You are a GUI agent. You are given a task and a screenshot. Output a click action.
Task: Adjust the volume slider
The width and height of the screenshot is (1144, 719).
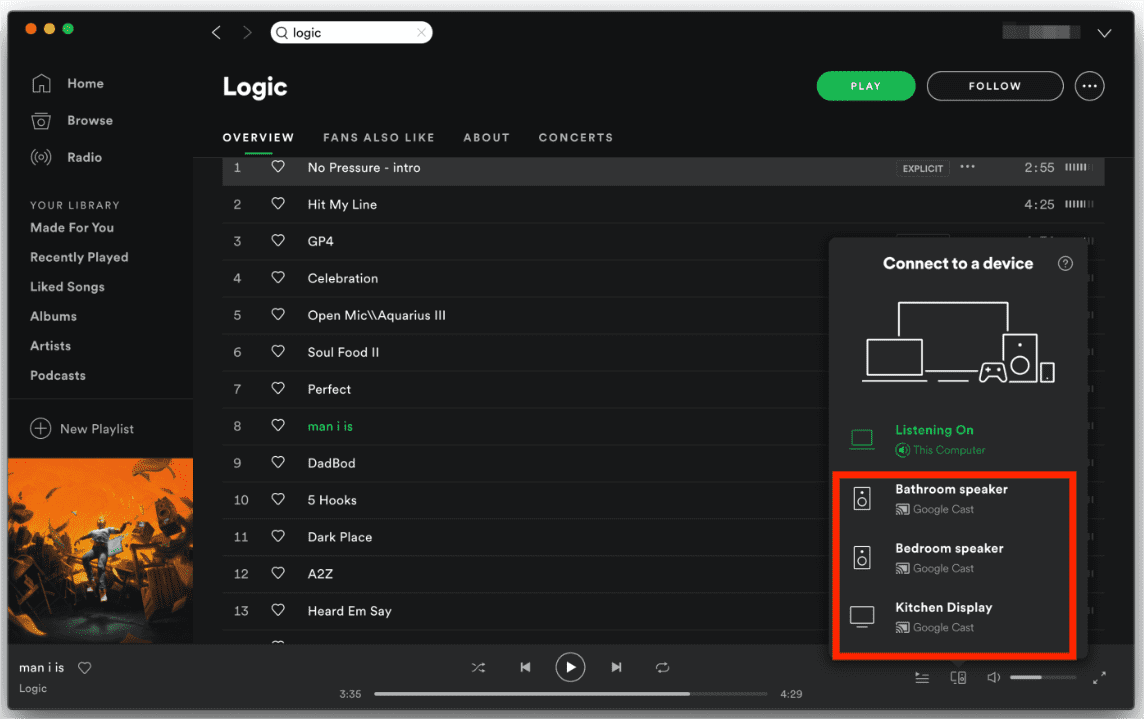tap(1042, 678)
